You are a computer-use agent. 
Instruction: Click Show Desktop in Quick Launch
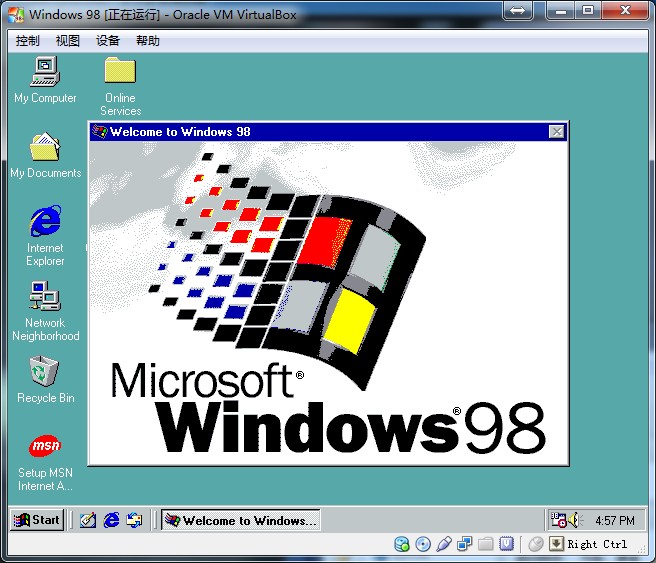click(x=88, y=520)
